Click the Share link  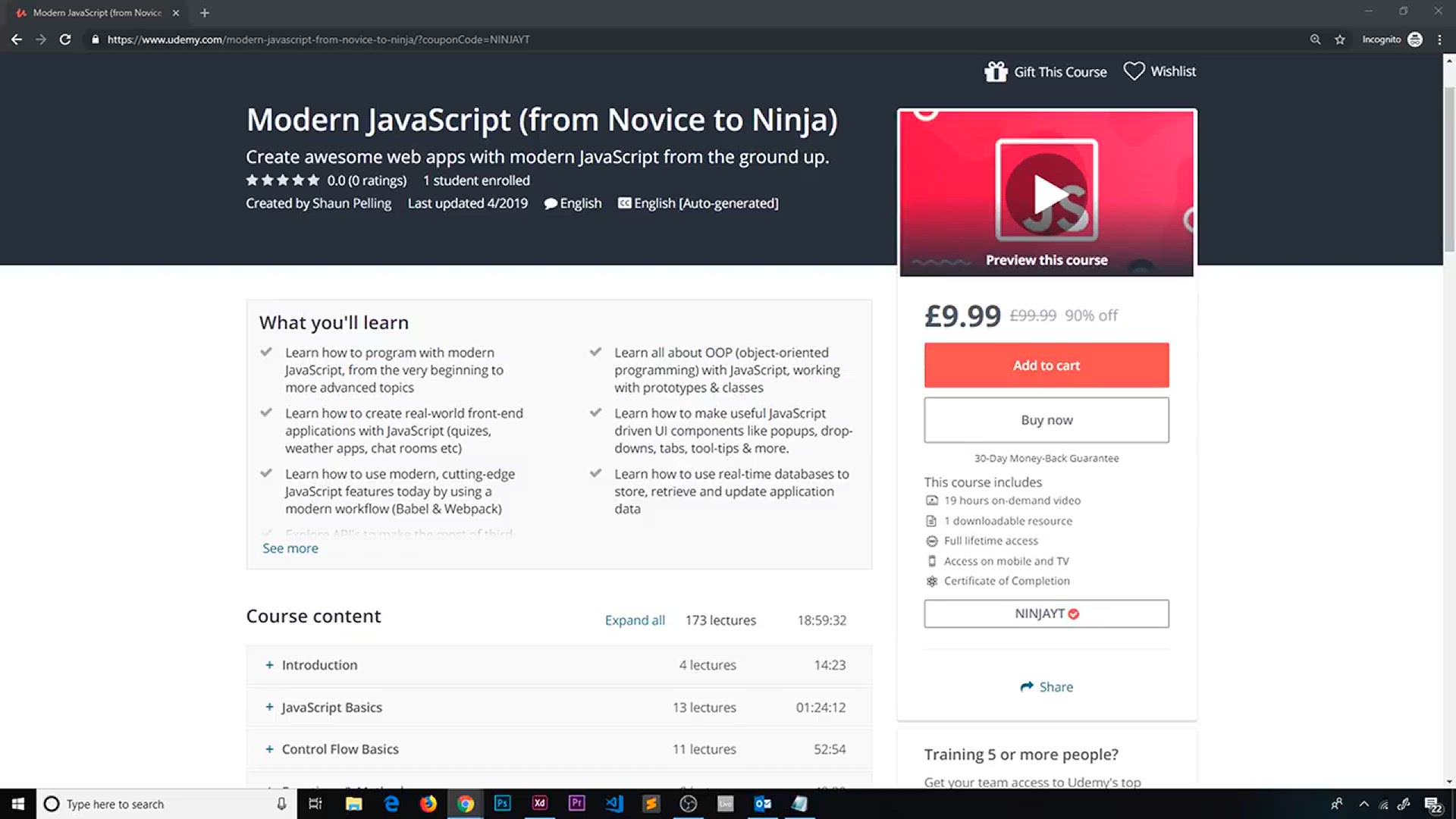(1046, 687)
